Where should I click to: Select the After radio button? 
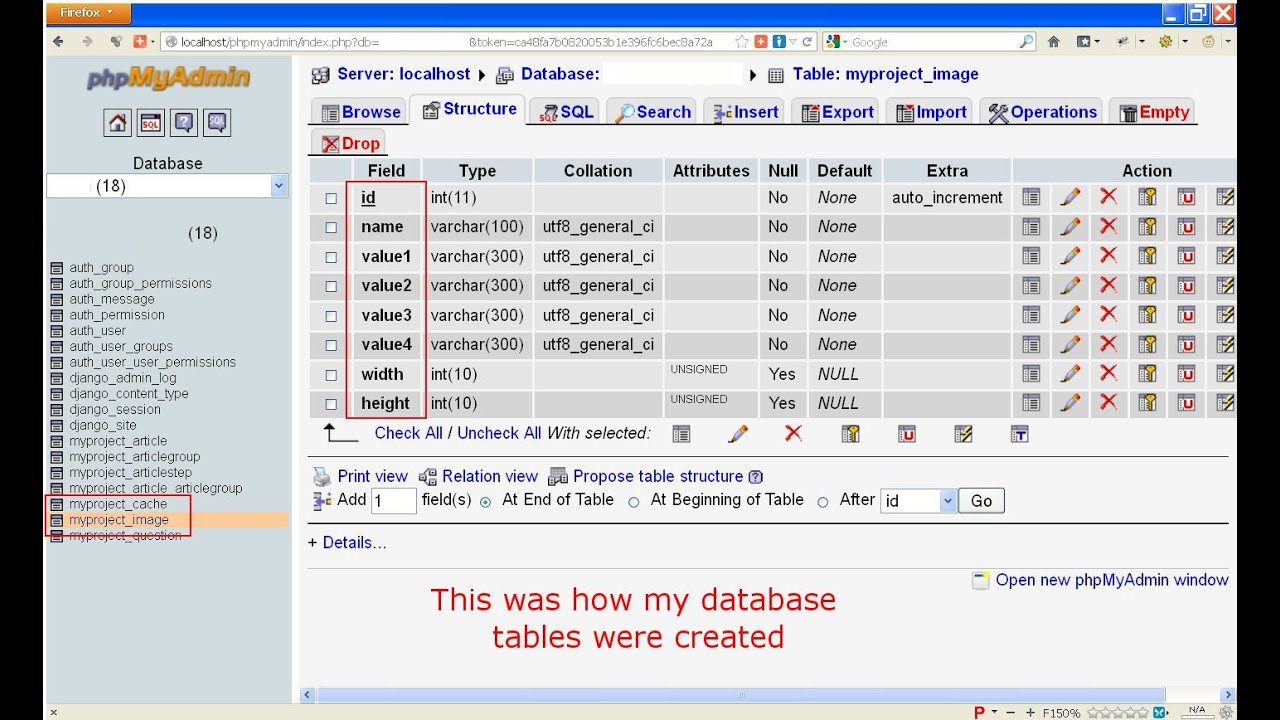click(x=823, y=502)
